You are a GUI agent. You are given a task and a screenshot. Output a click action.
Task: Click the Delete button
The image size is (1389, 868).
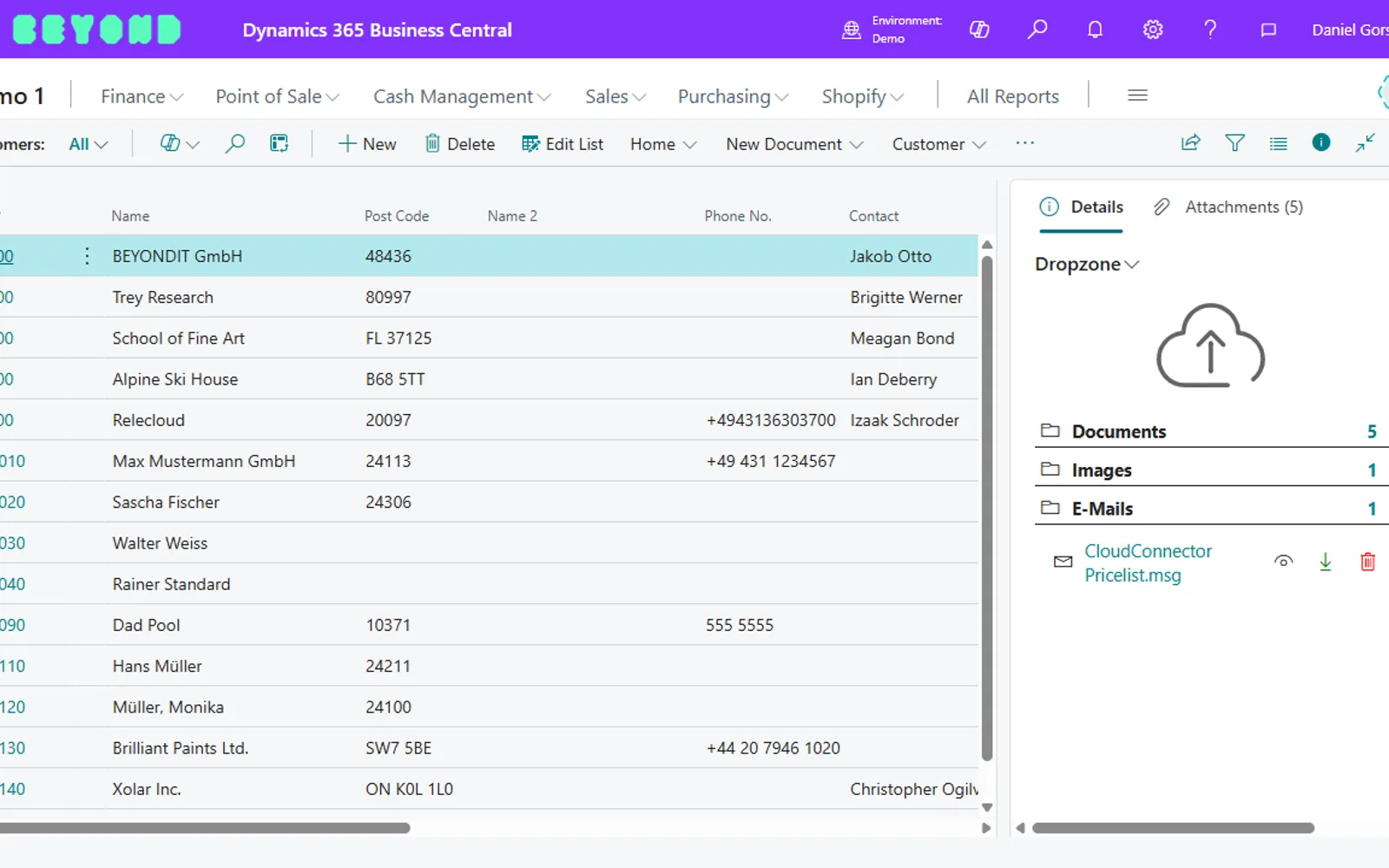[x=459, y=144]
